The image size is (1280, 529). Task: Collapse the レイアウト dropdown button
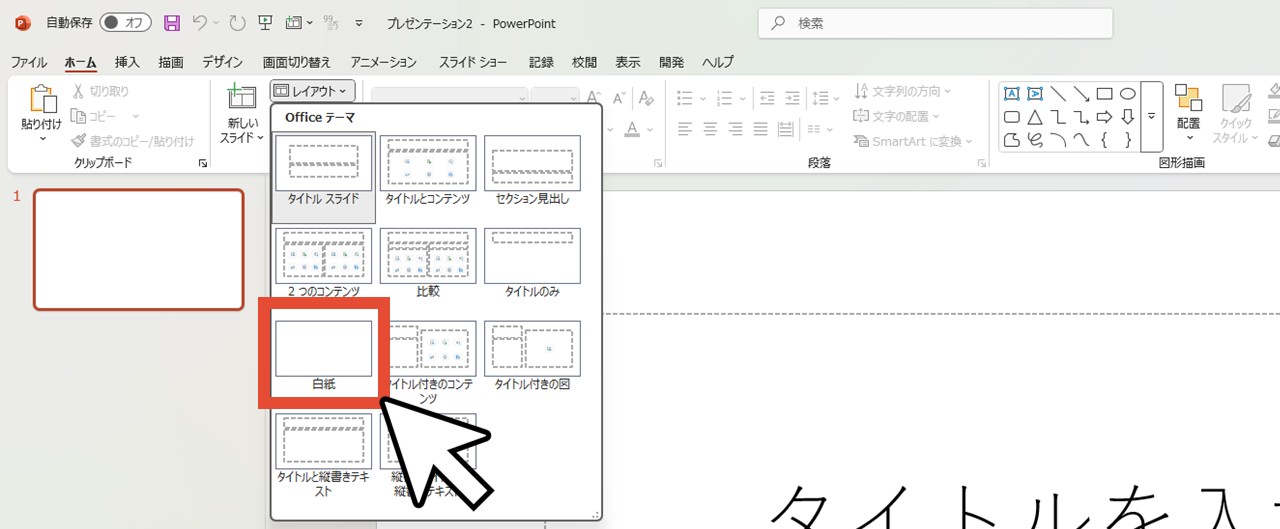pyautogui.click(x=312, y=91)
